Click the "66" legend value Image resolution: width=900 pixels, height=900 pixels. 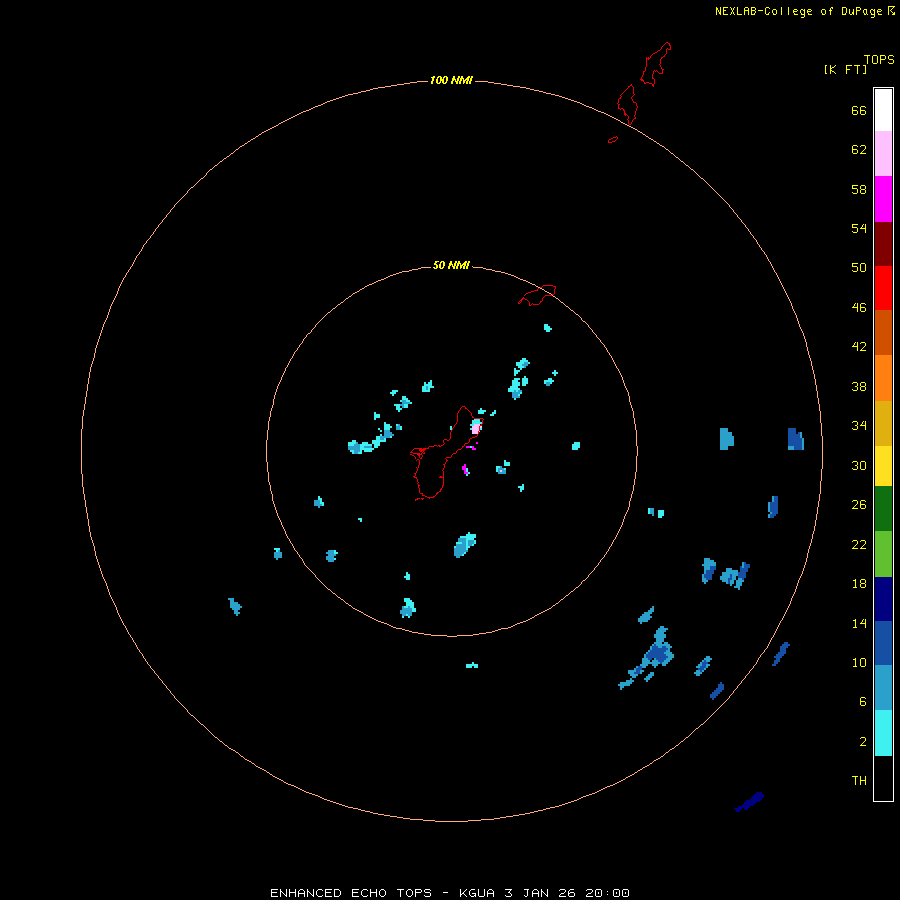pyautogui.click(x=859, y=111)
